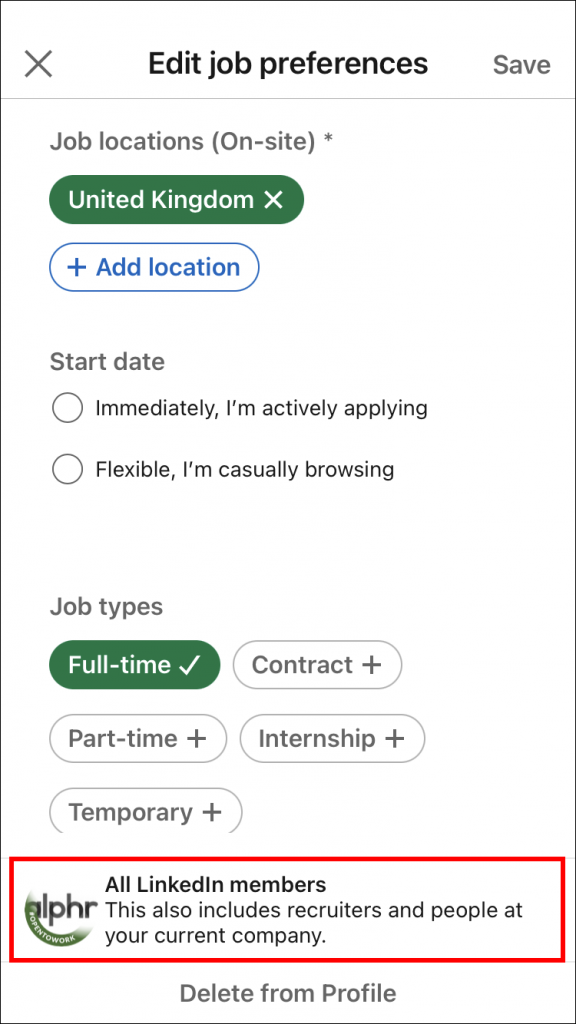The image size is (576, 1024).
Task: Select the United Kingdom location chip
Action: pyautogui.click(x=160, y=199)
